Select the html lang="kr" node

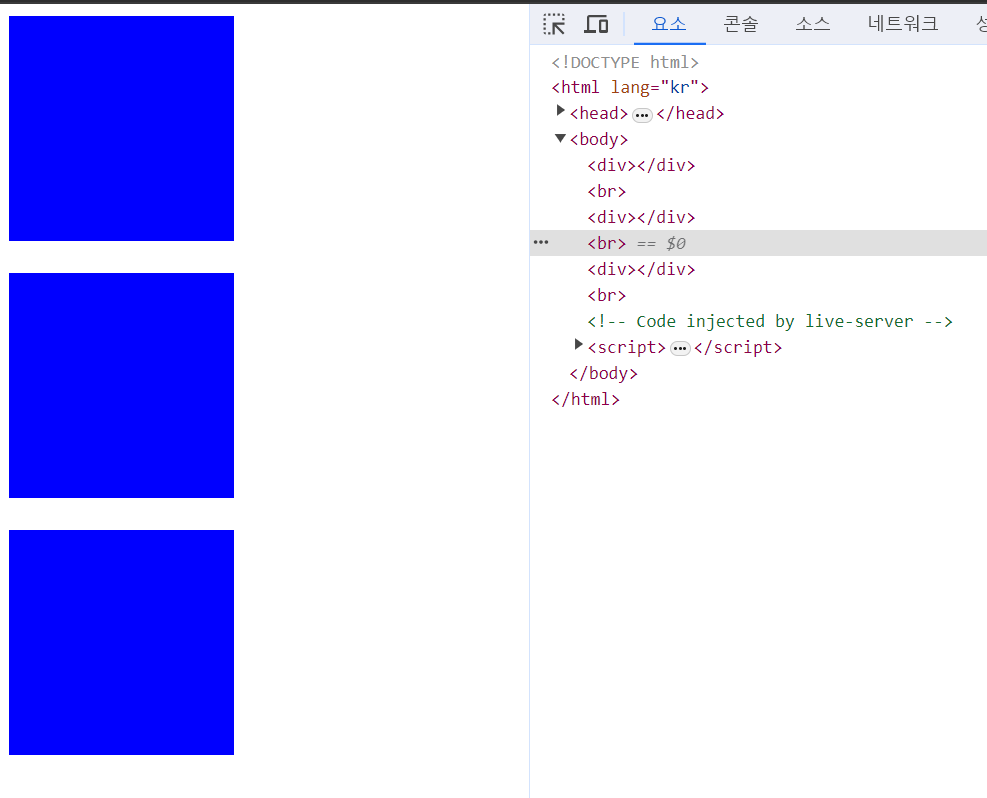(630, 87)
